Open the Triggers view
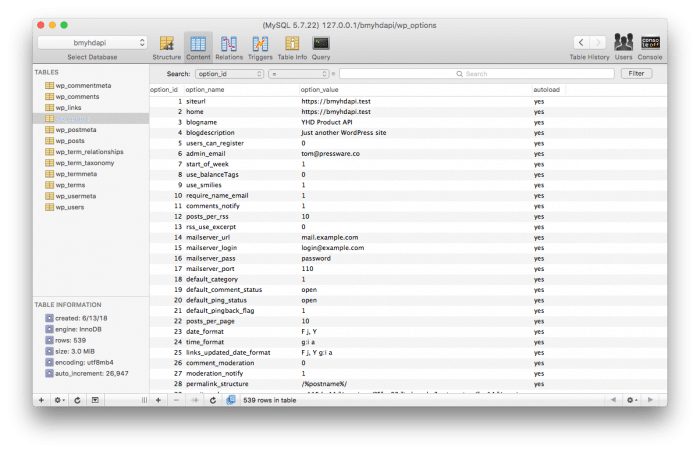The width and height of the screenshot is (700, 453). (x=260, y=47)
